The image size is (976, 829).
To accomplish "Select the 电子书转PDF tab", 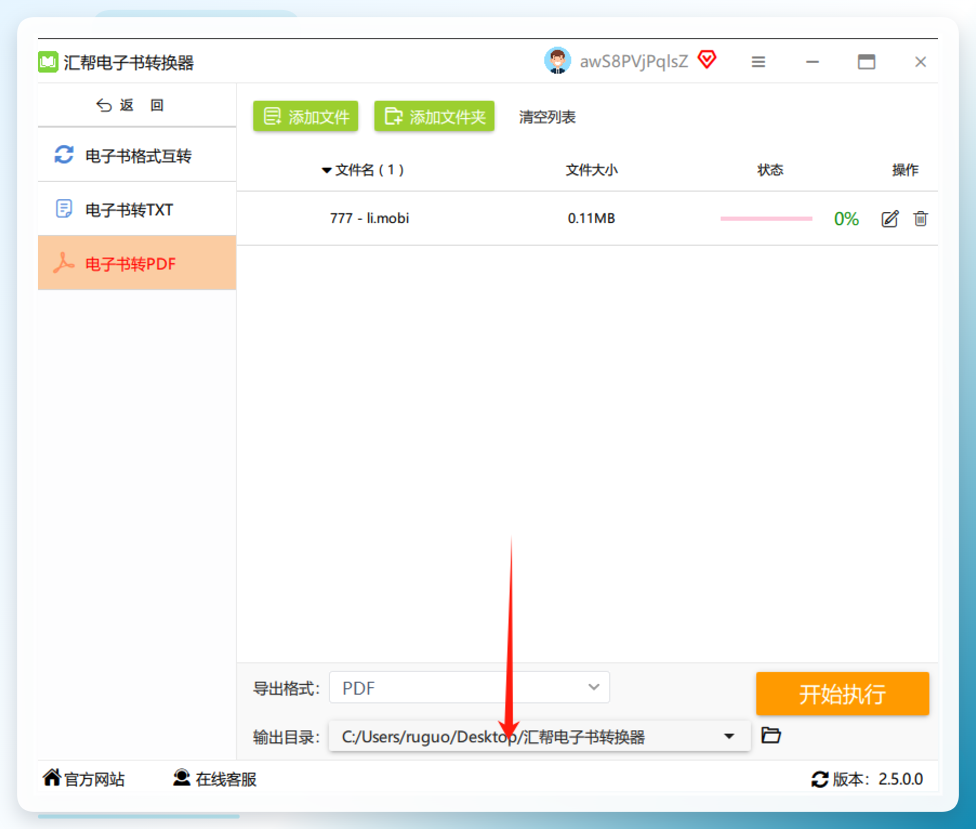I will [137, 263].
